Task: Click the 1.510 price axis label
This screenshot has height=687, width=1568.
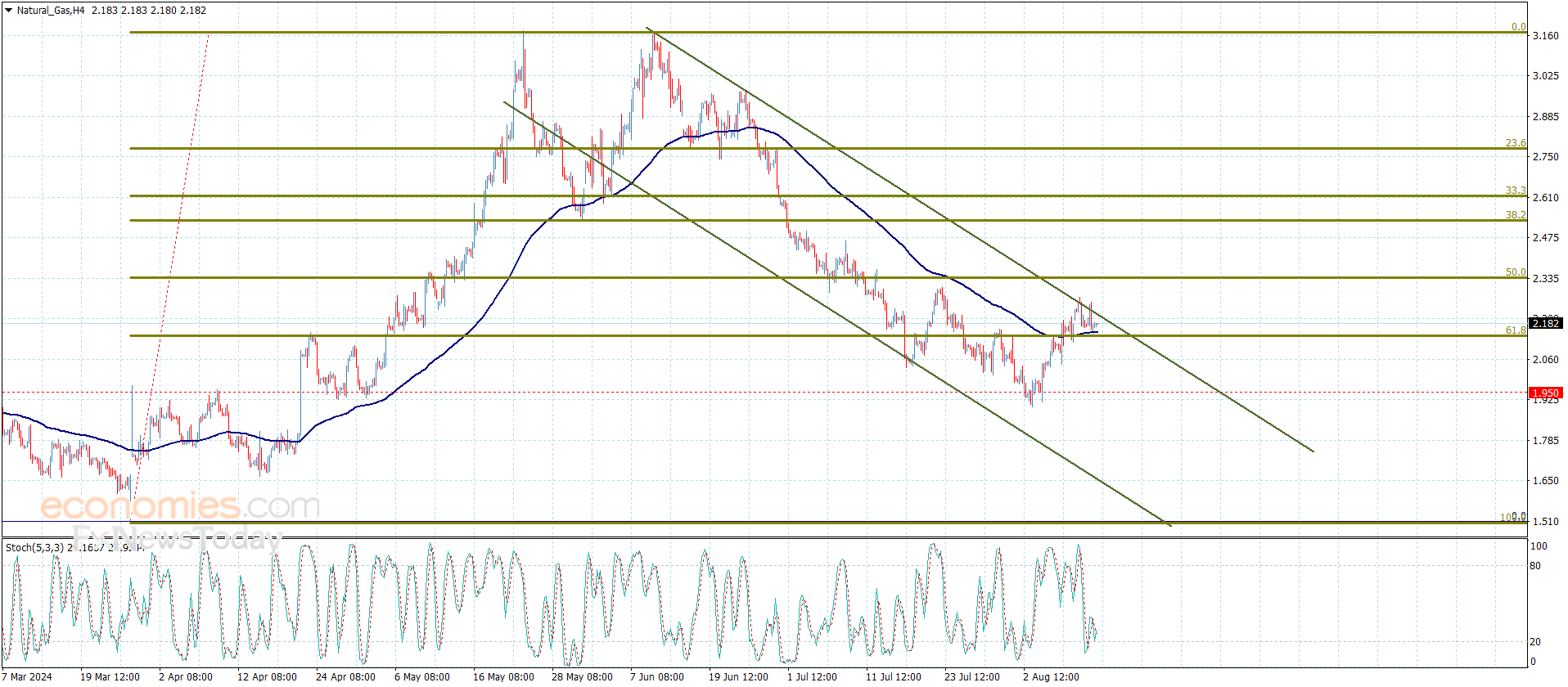Action: click(x=1545, y=522)
